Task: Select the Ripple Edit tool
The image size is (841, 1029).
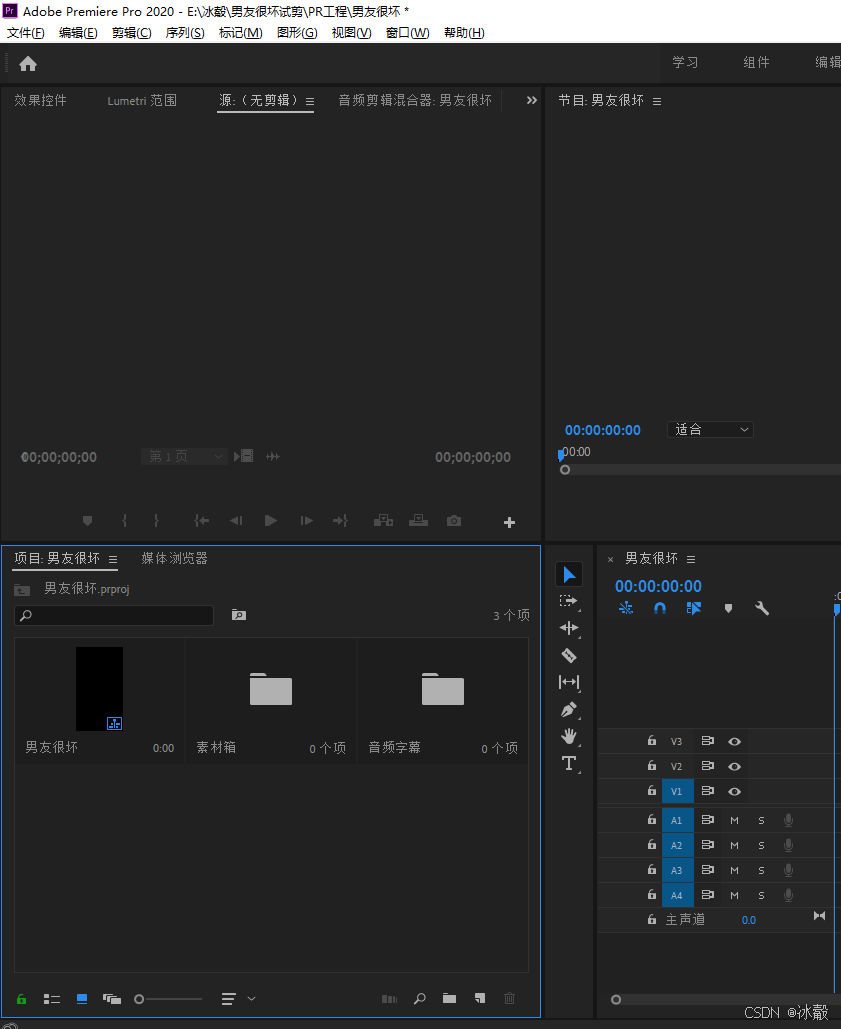Action: click(x=569, y=628)
